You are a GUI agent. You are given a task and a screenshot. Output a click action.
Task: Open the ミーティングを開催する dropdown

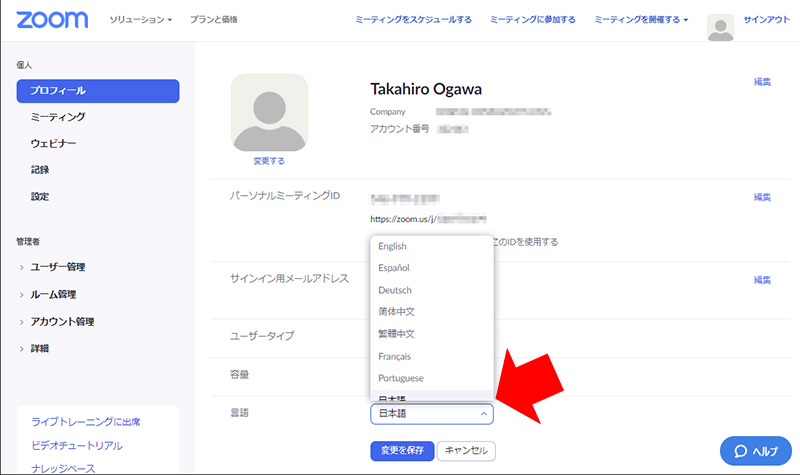[640, 19]
